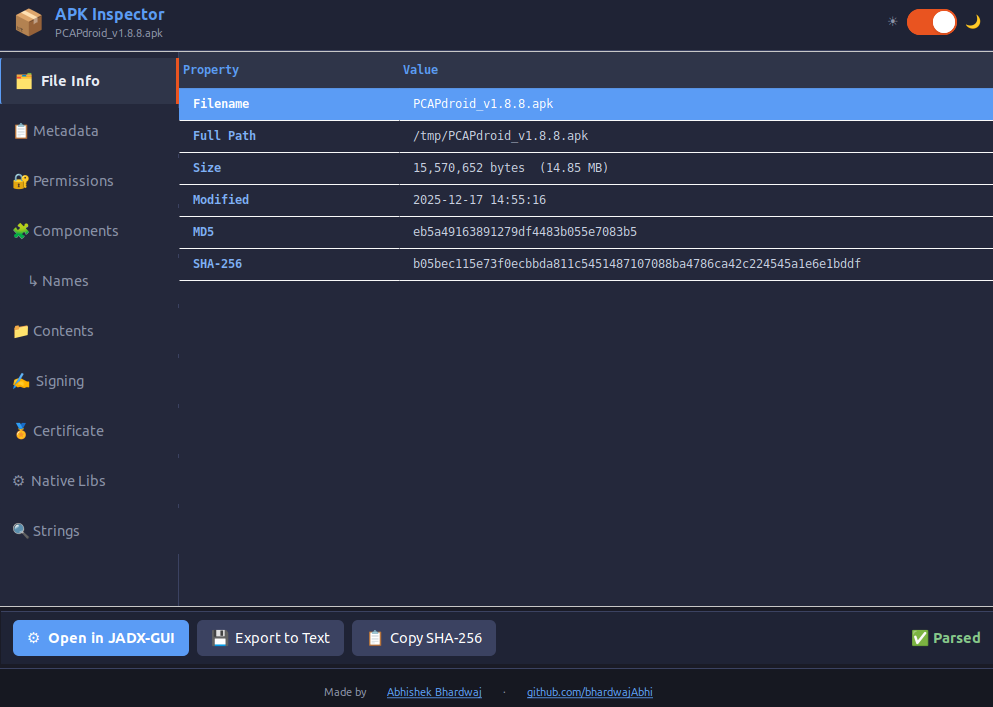Go to the Permissions tab
The width and height of the screenshot is (993, 707).
[x=89, y=181]
